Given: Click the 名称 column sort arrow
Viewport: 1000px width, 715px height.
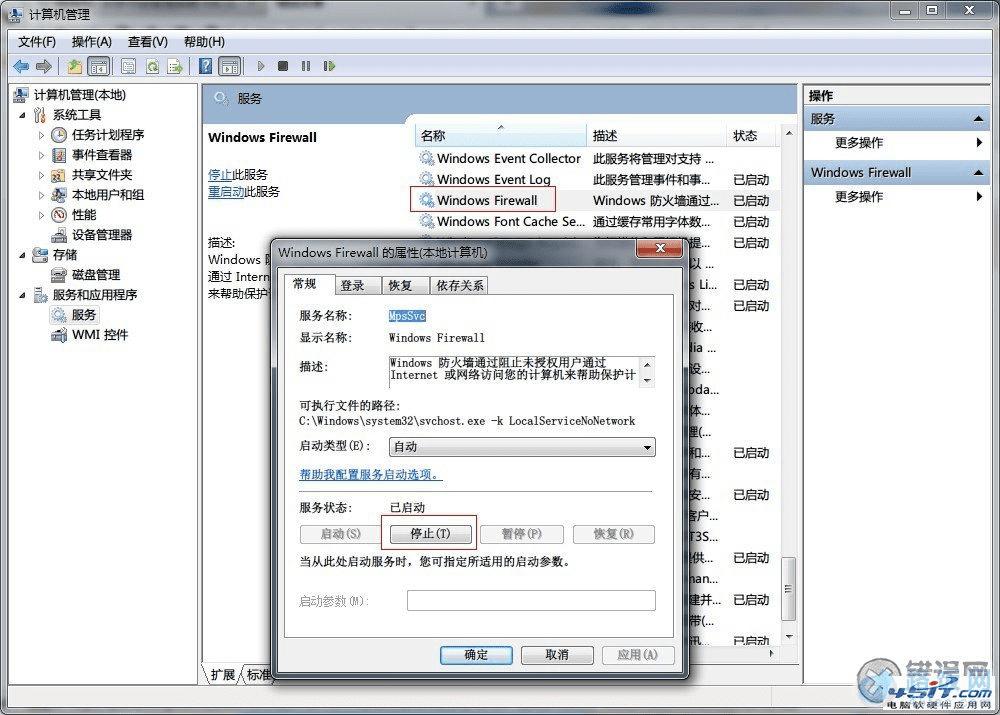Looking at the screenshot, I should click(499, 129).
